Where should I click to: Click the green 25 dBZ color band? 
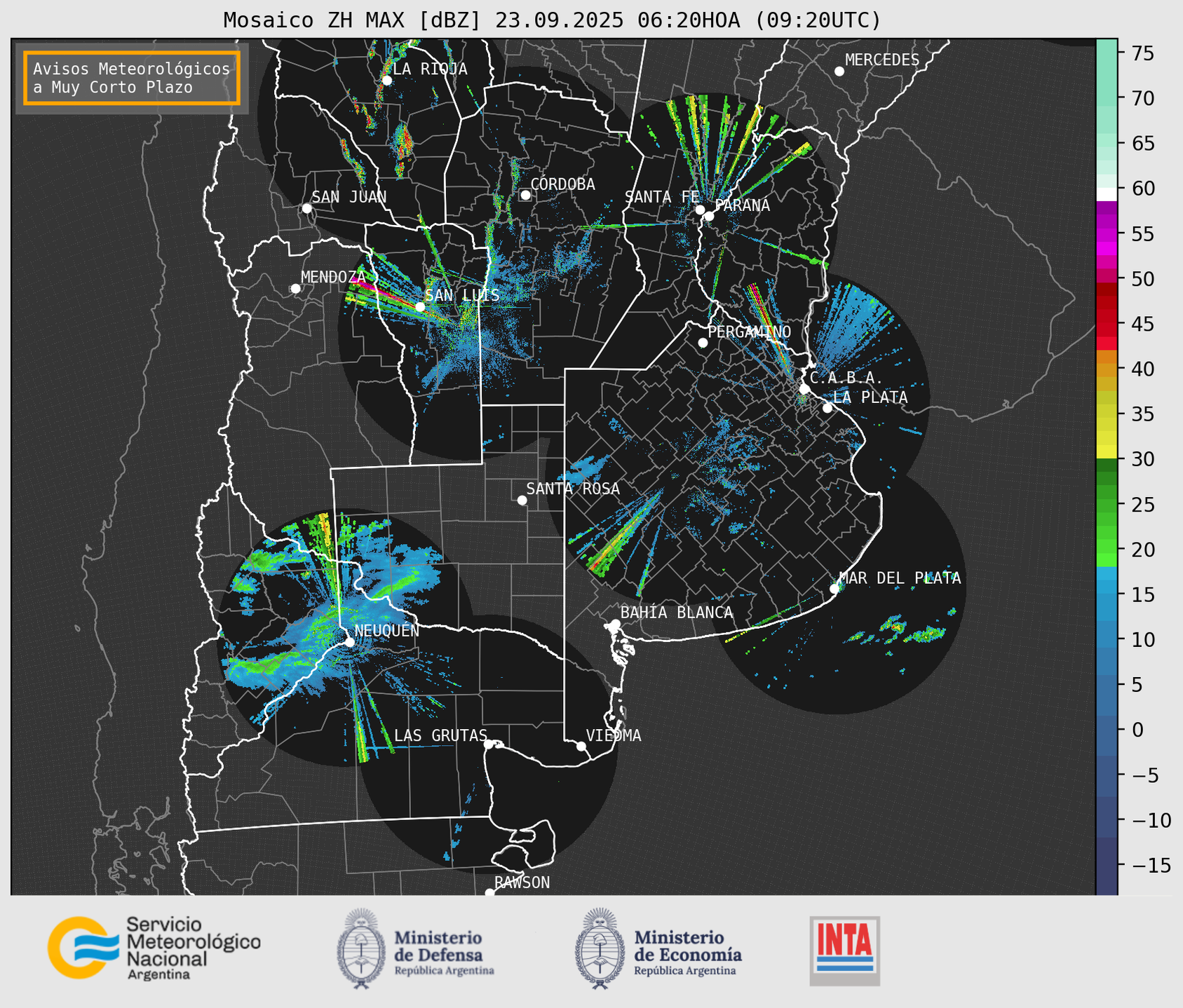point(1107,505)
